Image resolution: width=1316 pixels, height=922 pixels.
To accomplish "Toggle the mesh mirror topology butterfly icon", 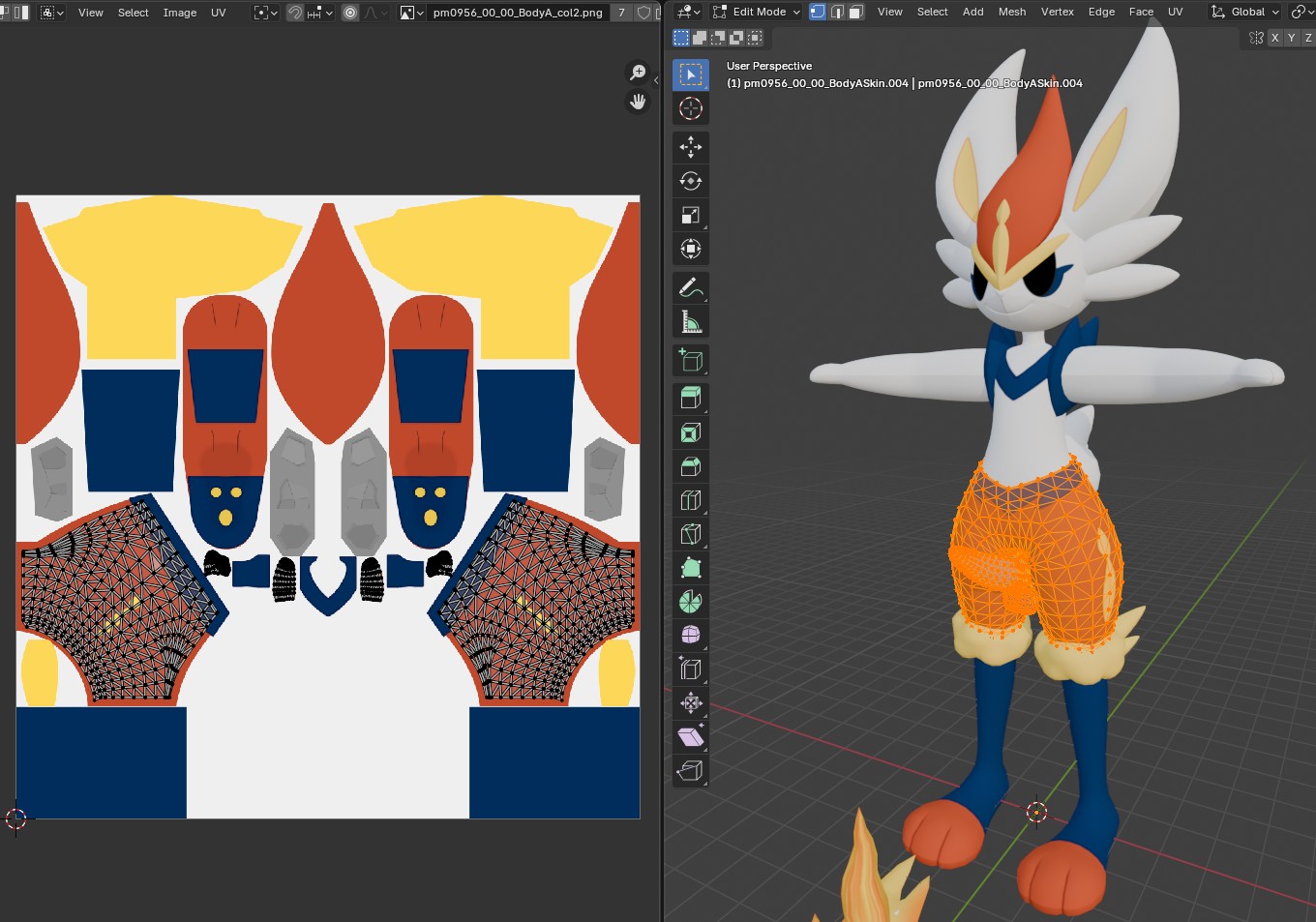I will point(1256,38).
